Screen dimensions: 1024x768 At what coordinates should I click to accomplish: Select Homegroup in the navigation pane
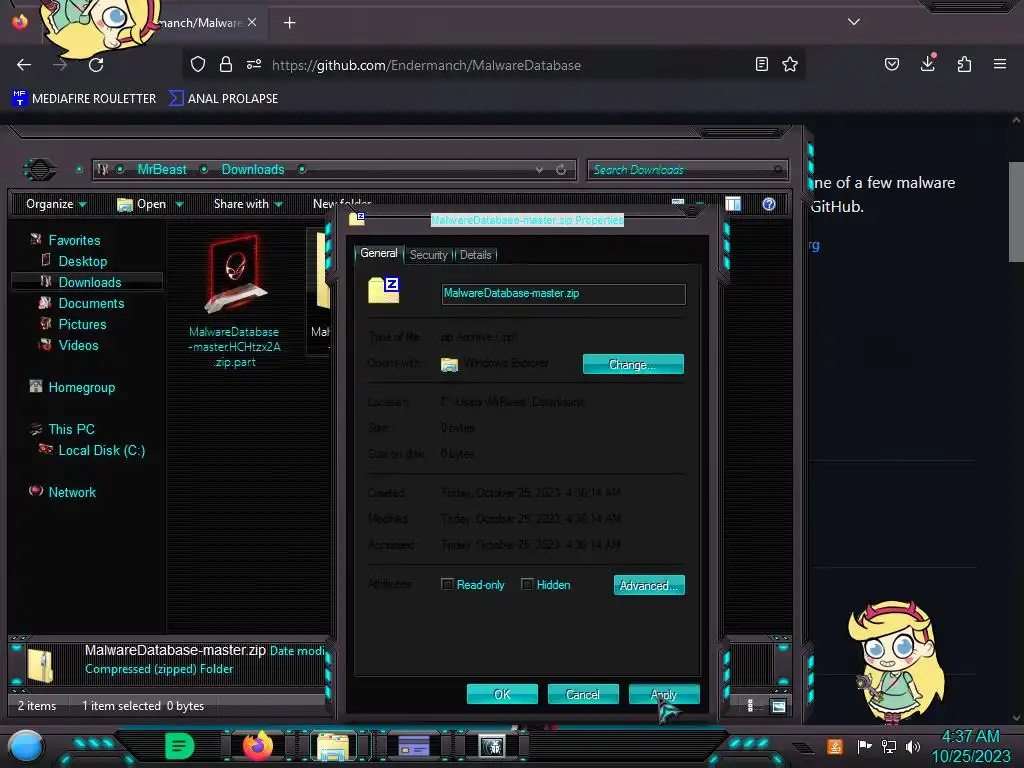point(82,387)
